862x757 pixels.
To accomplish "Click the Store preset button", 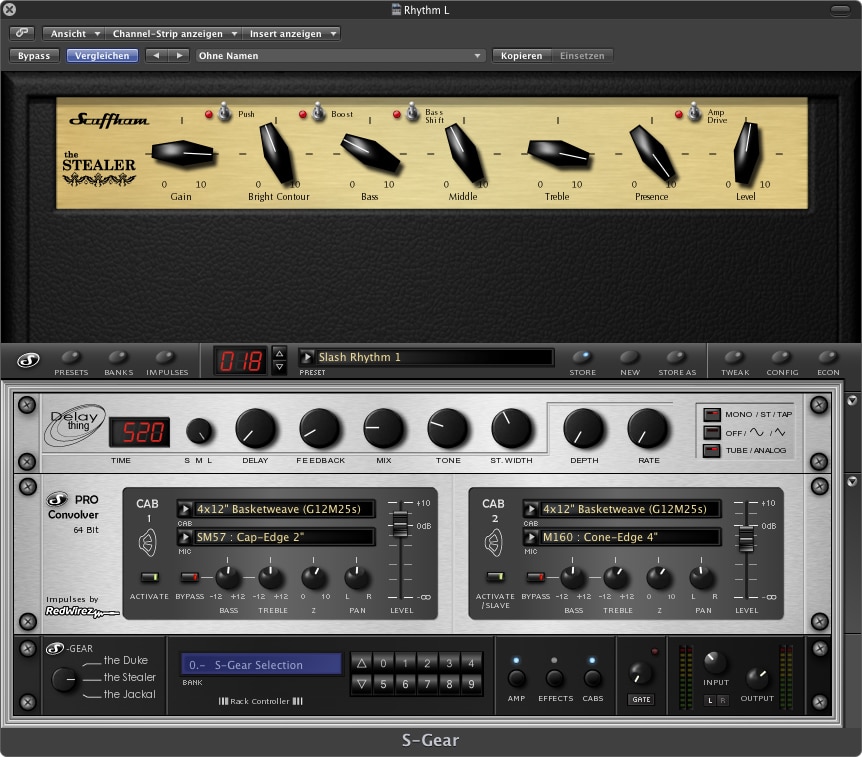I will point(582,358).
